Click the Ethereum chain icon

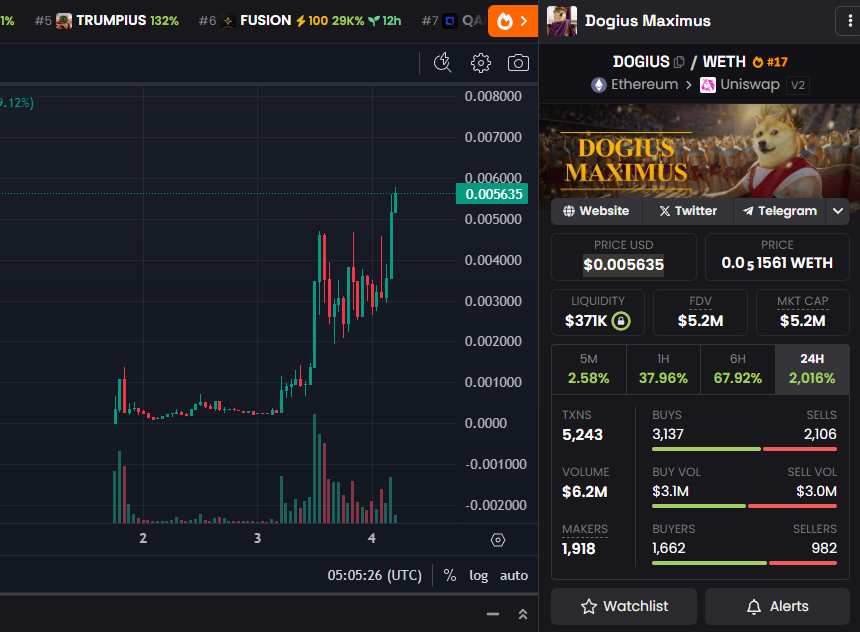[598, 85]
